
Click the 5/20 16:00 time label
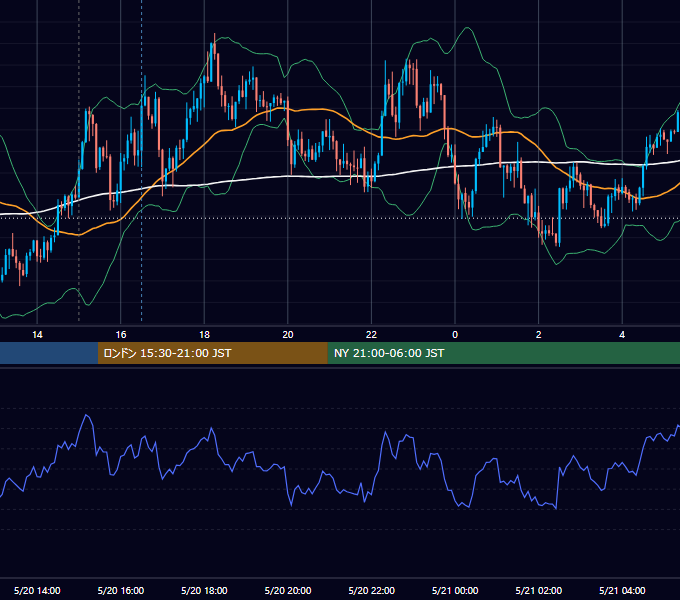(121, 590)
